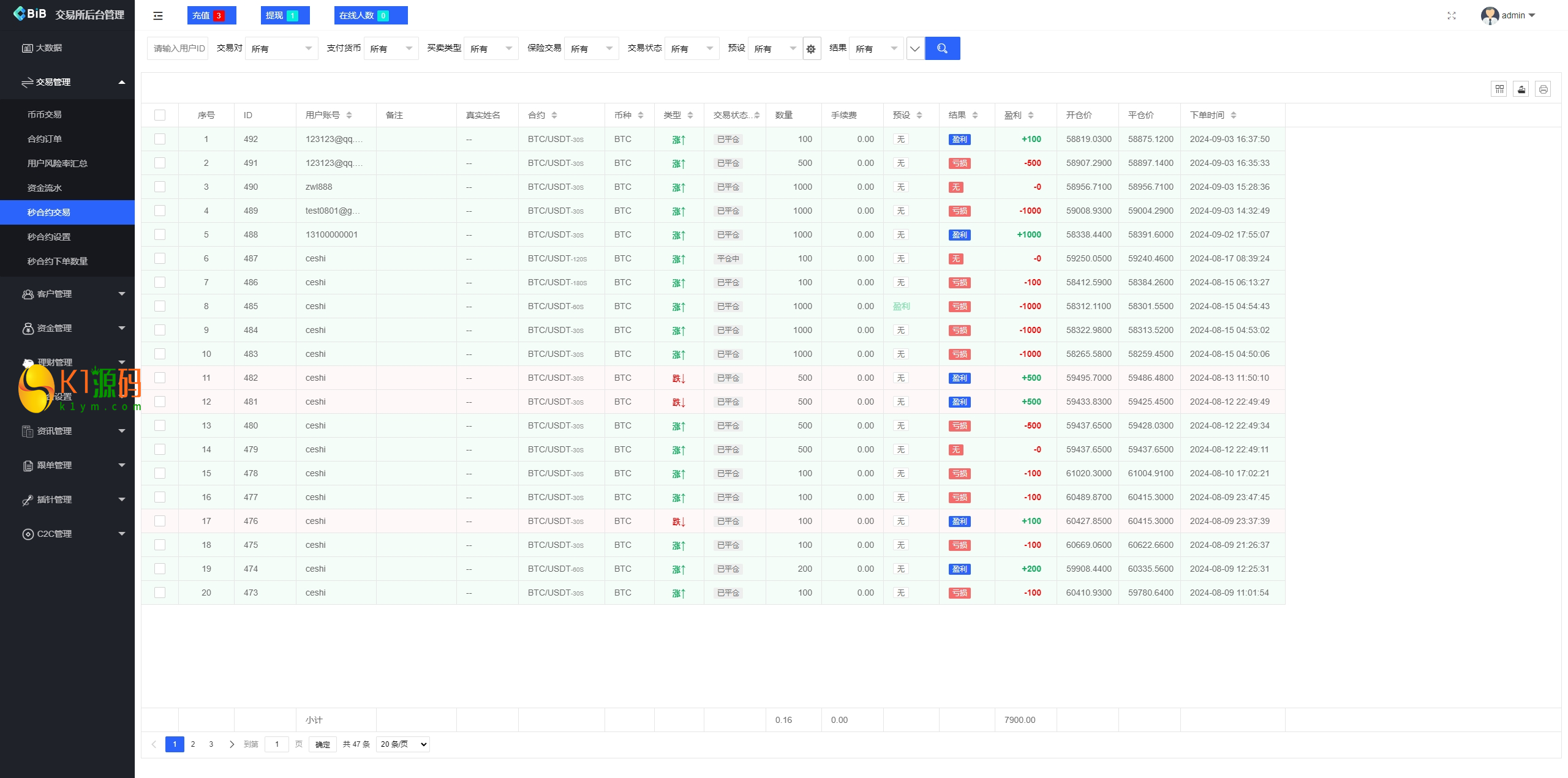Sort by 盈利 column arrows
The height and width of the screenshot is (778, 1568).
coord(1031,115)
